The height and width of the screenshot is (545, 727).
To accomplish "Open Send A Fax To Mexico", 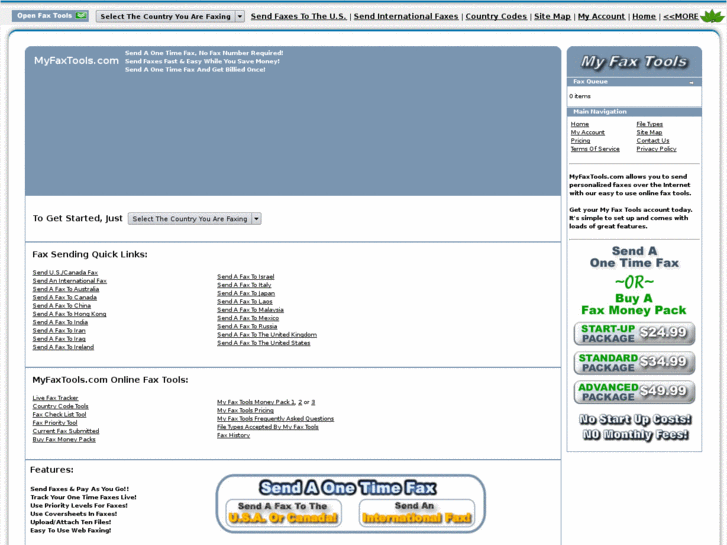I will pos(248,318).
